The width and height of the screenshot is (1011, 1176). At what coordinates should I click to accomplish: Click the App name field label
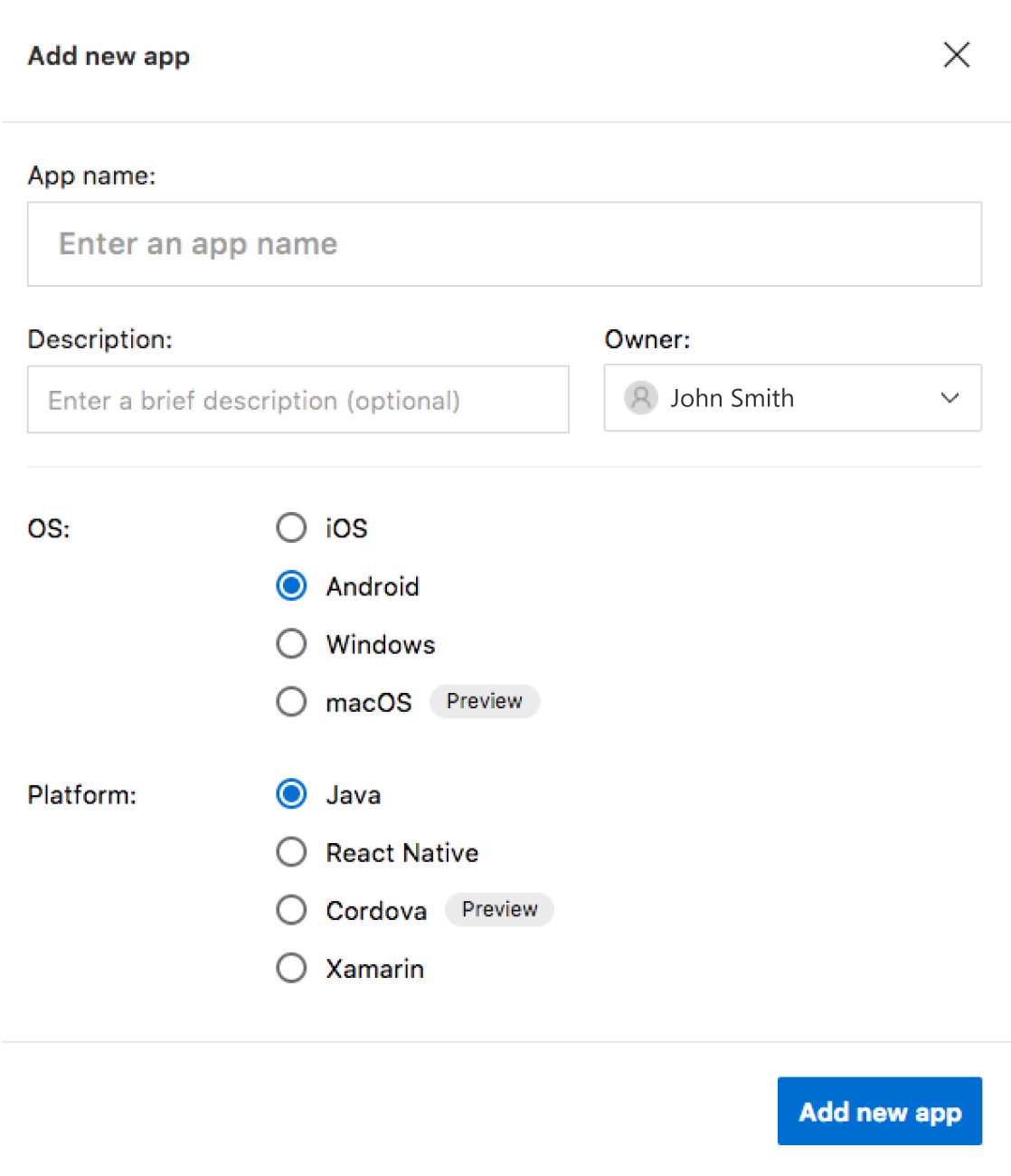[91, 175]
